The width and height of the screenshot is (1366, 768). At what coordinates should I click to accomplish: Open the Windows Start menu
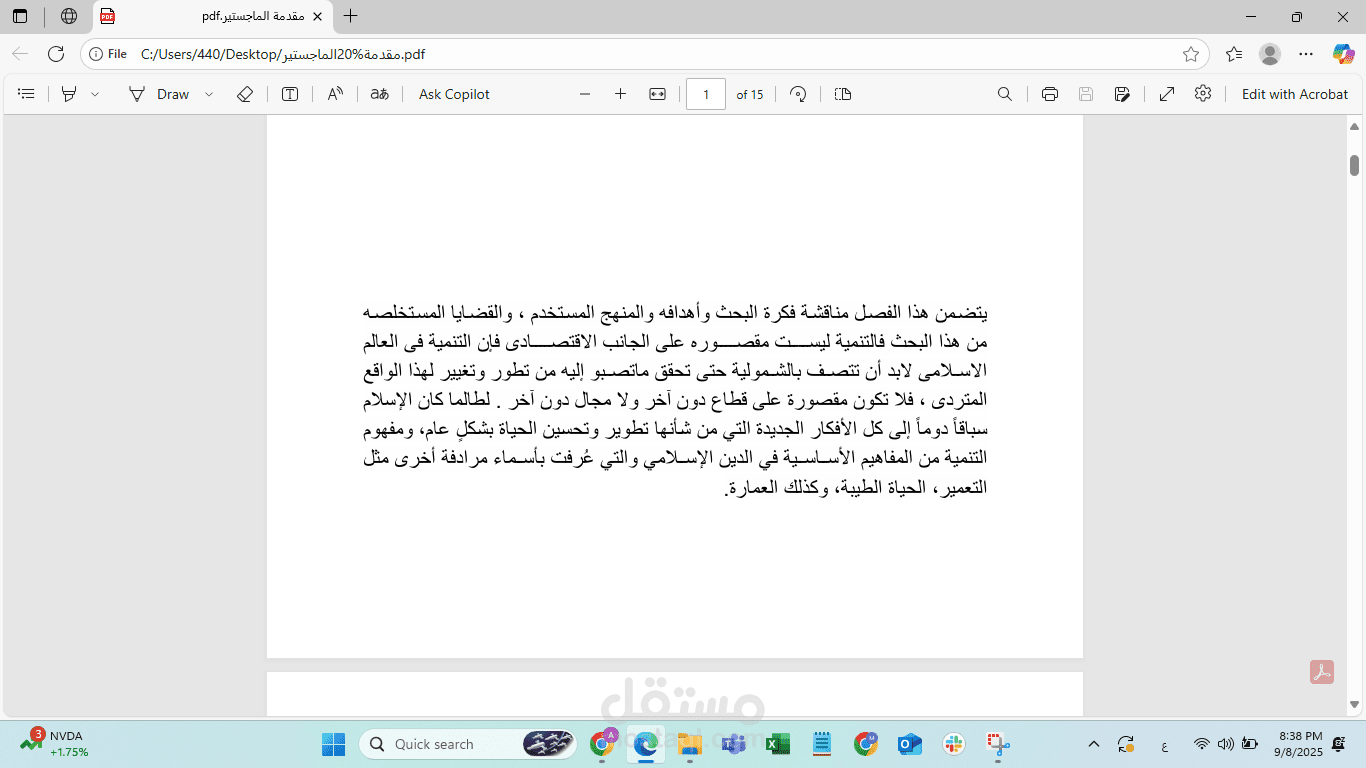[333, 744]
